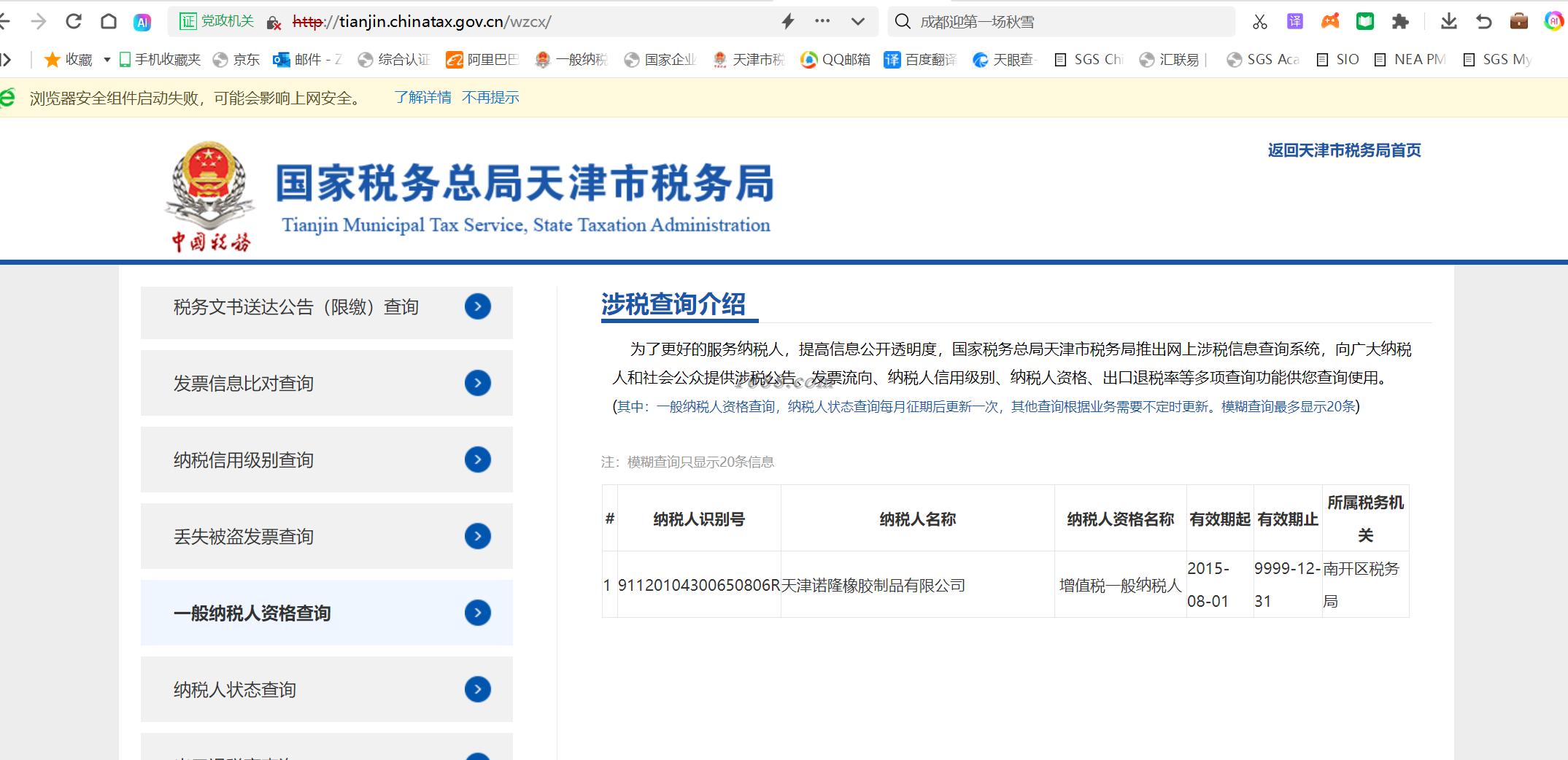Open the 天津市税 bookmark
This screenshot has width=1568, height=760.
coord(749,60)
